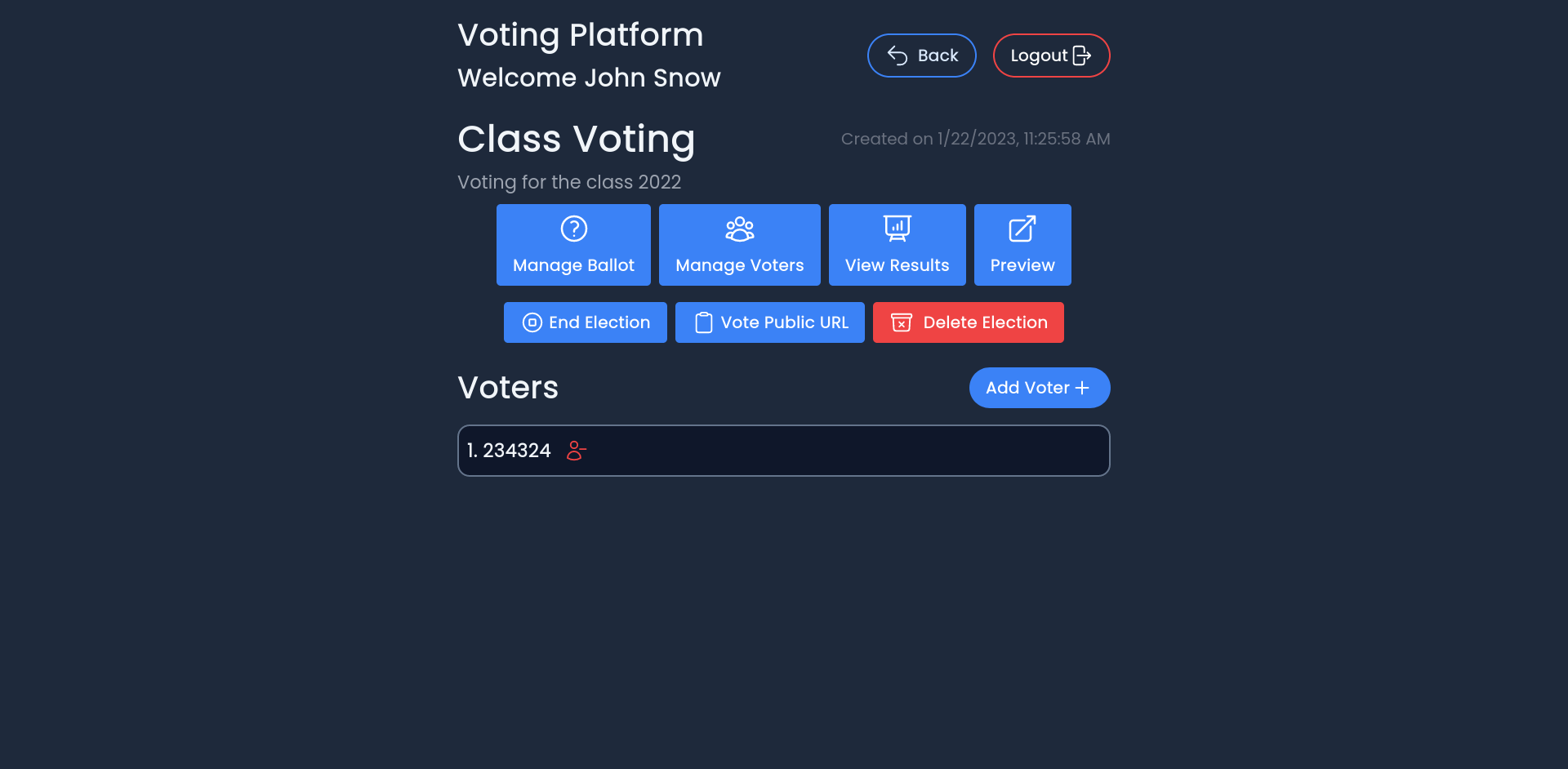Select the people icon on Manage Voters
1568x769 pixels.
click(739, 229)
